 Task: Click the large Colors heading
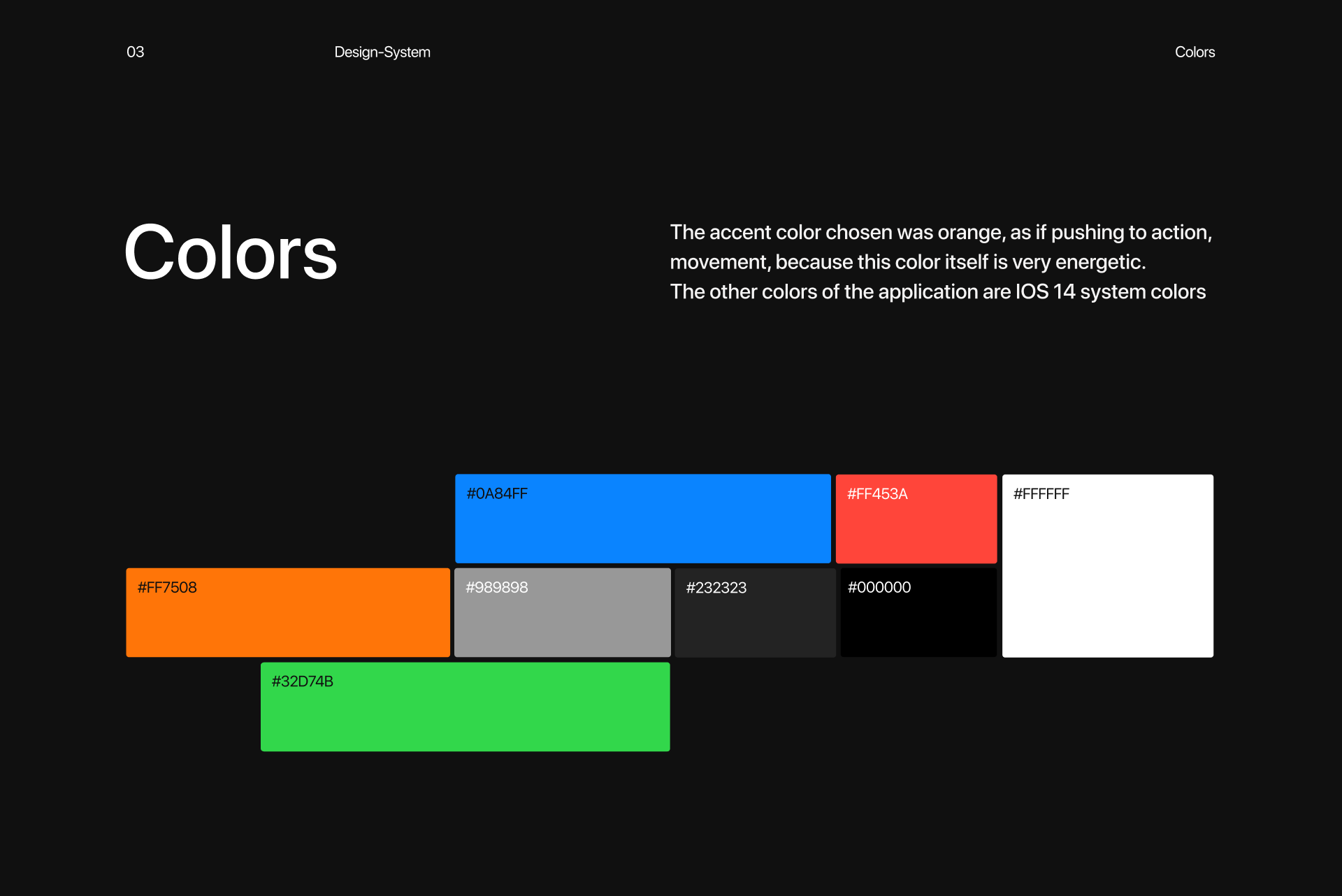click(x=231, y=253)
